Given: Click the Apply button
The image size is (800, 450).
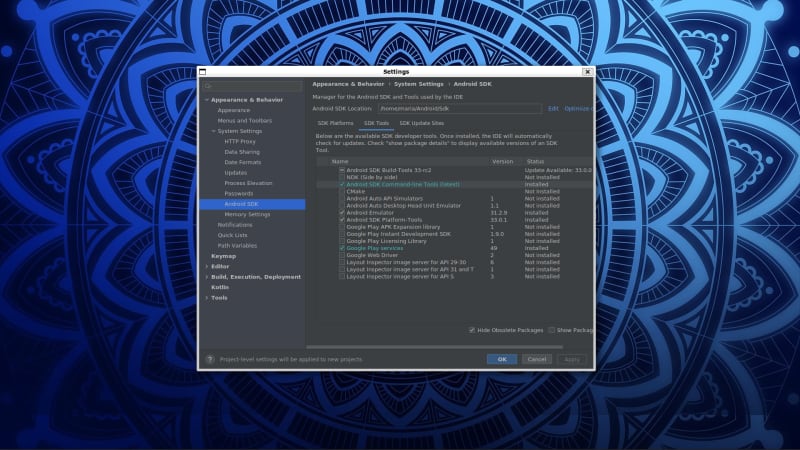Looking at the screenshot, I should click(x=572, y=360).
